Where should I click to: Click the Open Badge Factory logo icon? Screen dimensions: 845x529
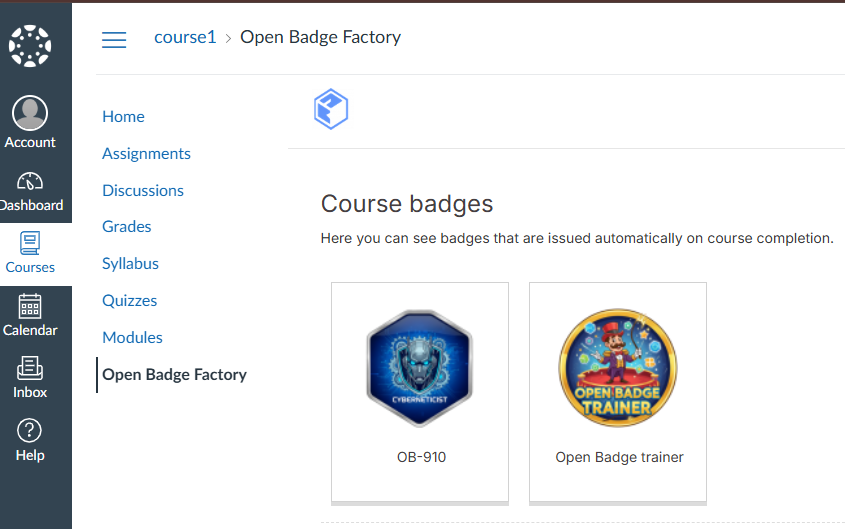tap(331, 109)
